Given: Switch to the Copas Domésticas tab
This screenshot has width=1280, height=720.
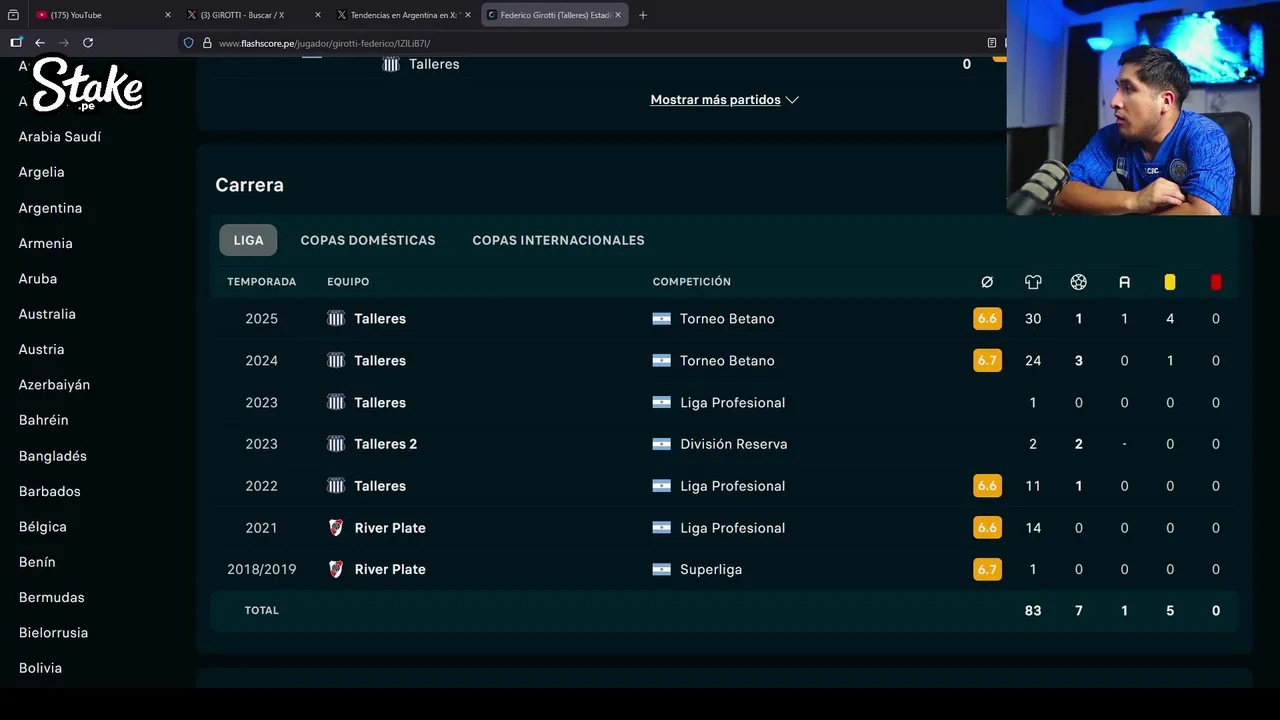Looking at the screenshot, I should click(x=368, y=240).
